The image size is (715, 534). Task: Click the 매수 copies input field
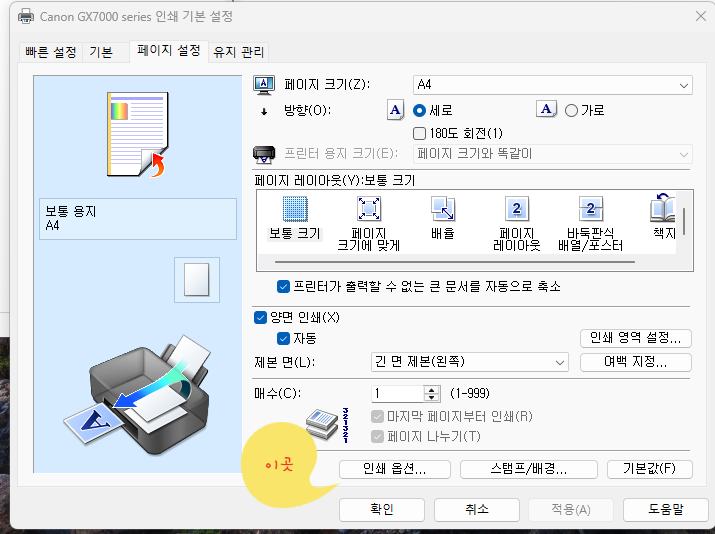(398, 394)
